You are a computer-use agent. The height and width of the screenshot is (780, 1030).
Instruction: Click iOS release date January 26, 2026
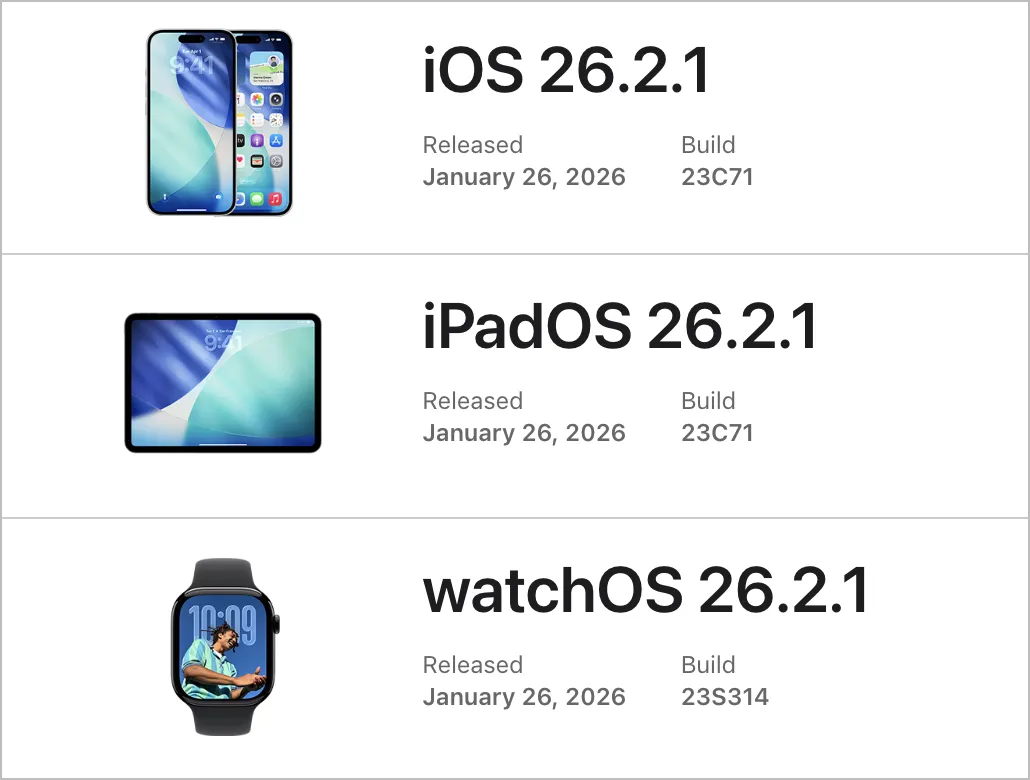pos(524,177)
